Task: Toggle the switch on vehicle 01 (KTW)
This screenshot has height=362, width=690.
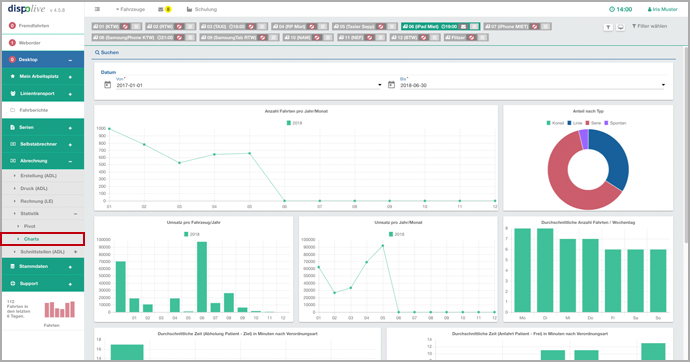Action: (x=136, y=26)
